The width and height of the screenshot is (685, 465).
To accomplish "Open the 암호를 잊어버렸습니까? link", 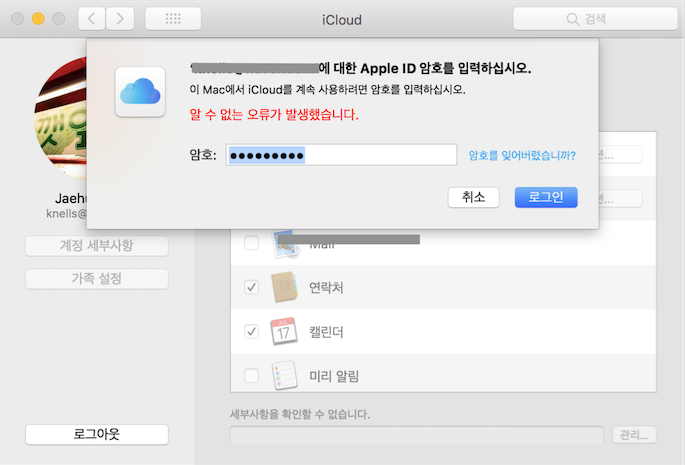I will point(522,155).
